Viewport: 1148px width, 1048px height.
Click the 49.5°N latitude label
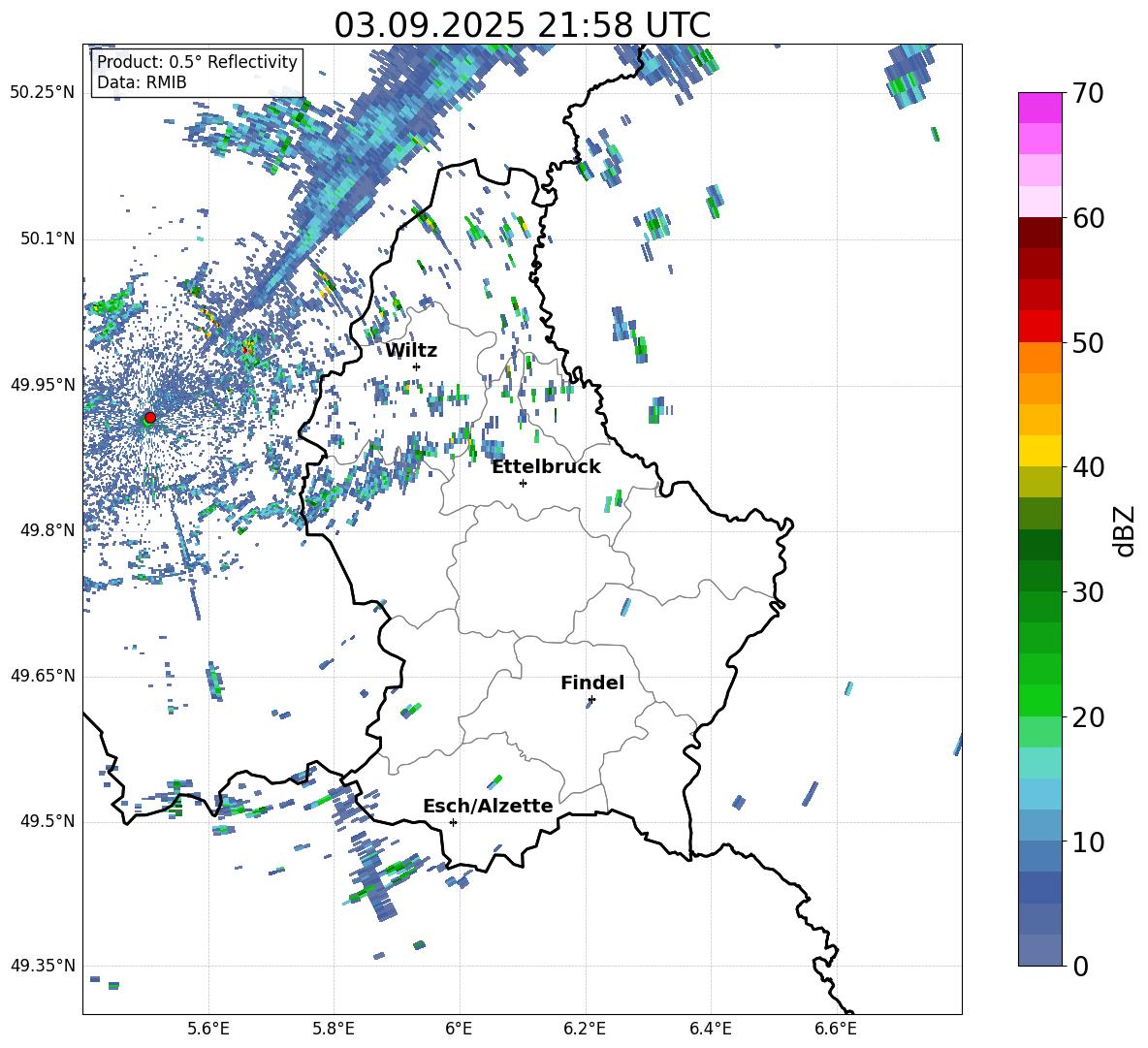tap(48, 821)
